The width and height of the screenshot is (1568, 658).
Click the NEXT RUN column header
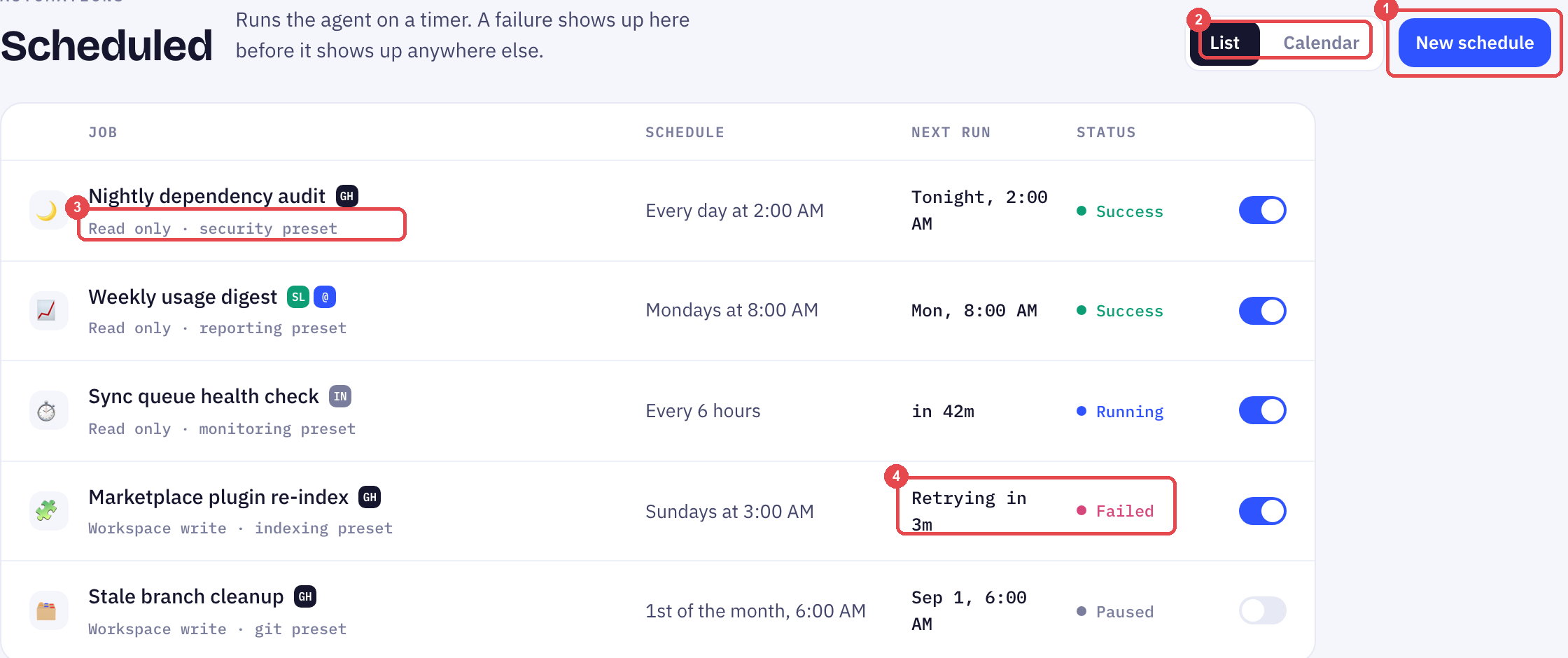[x=951, y=132]
